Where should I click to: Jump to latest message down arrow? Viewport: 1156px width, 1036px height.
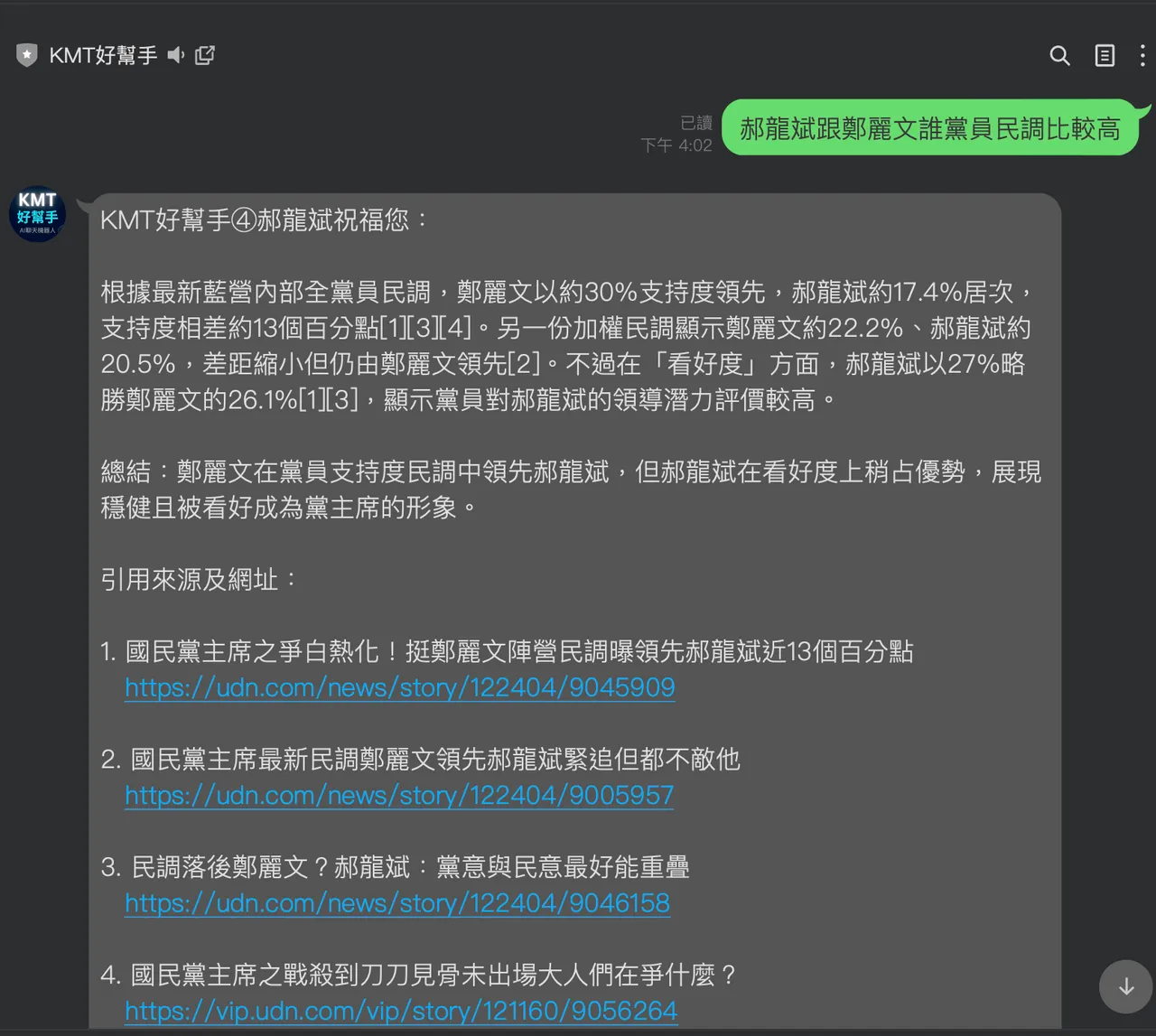1125,986
